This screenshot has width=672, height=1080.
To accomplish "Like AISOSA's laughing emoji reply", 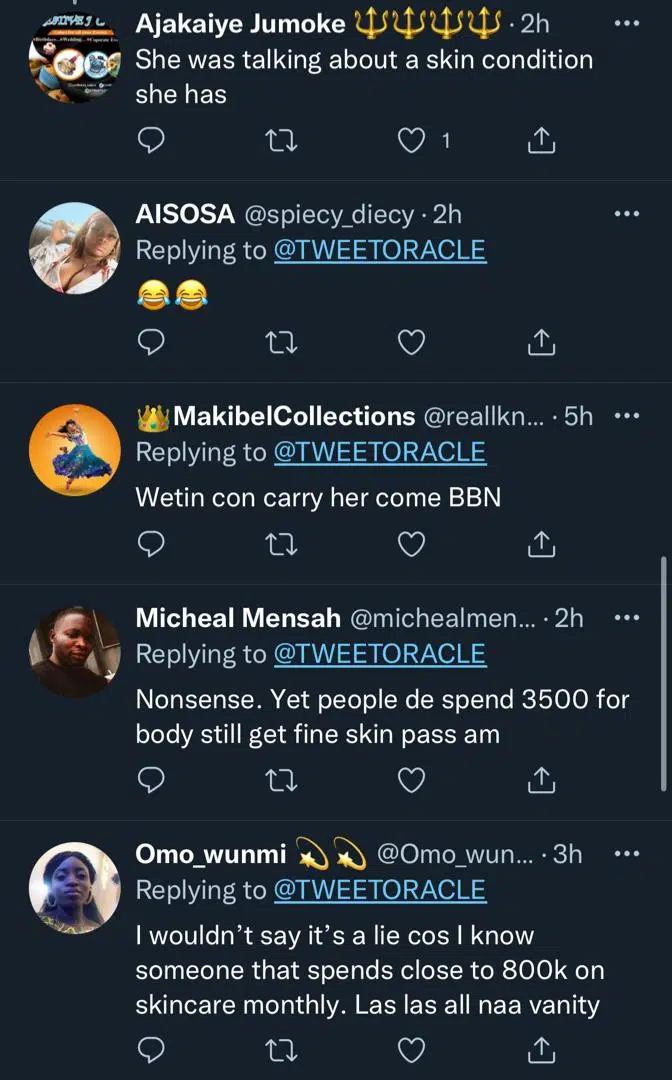I will (x=411, y=343).
